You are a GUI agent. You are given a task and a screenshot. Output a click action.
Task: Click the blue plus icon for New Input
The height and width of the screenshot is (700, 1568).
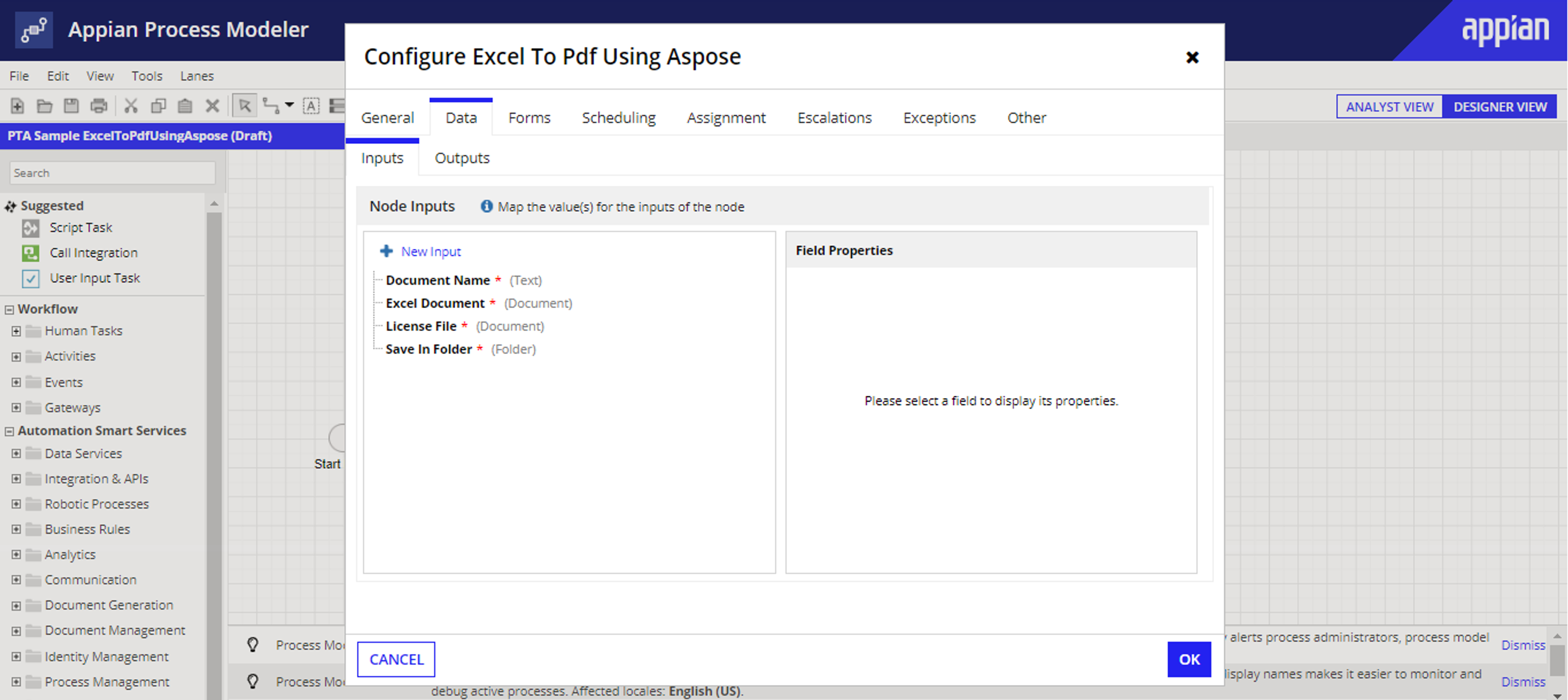(x=386, y=251)
